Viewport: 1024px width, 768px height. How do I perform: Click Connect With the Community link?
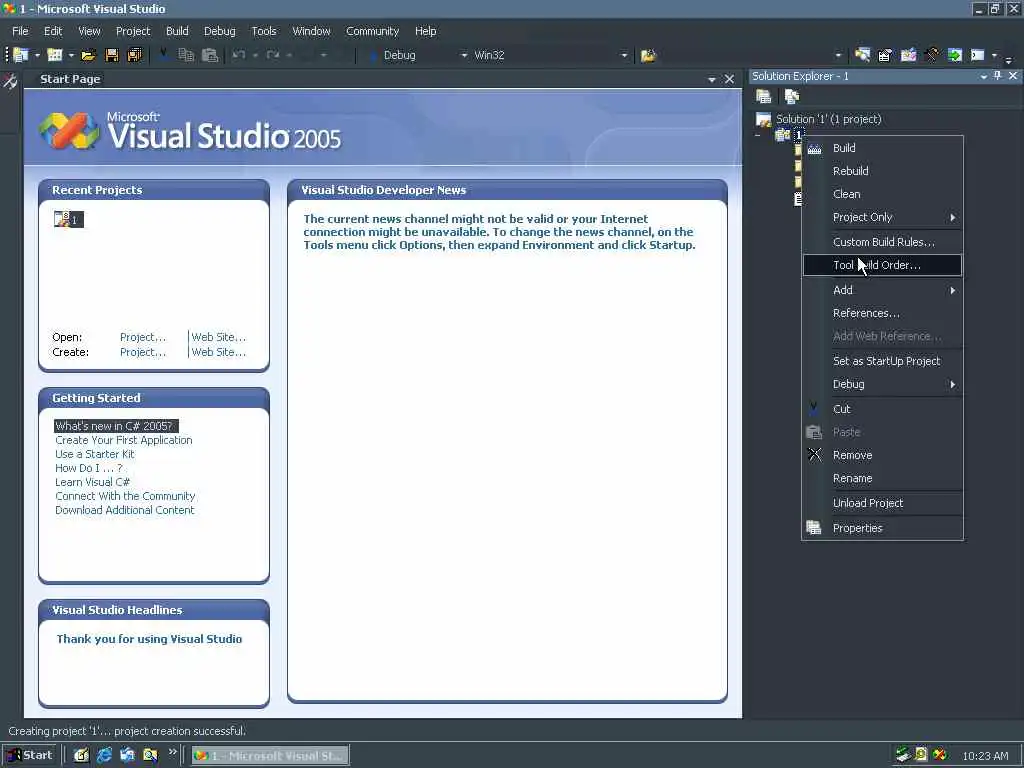tap(125, 496)
